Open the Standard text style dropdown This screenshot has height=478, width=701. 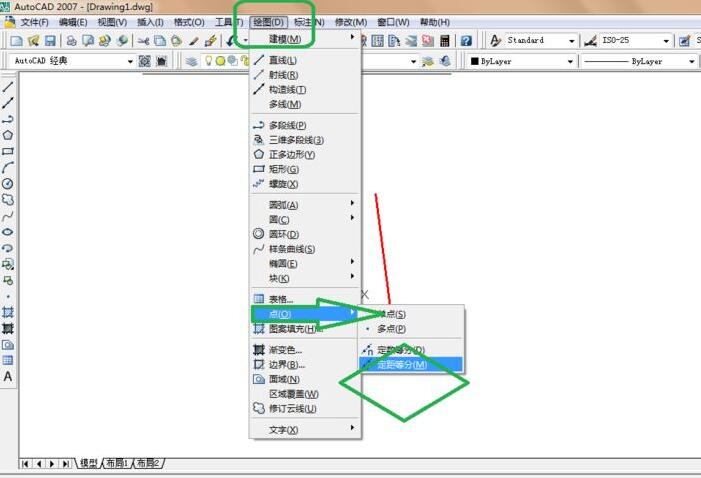[x=571, y=41]
